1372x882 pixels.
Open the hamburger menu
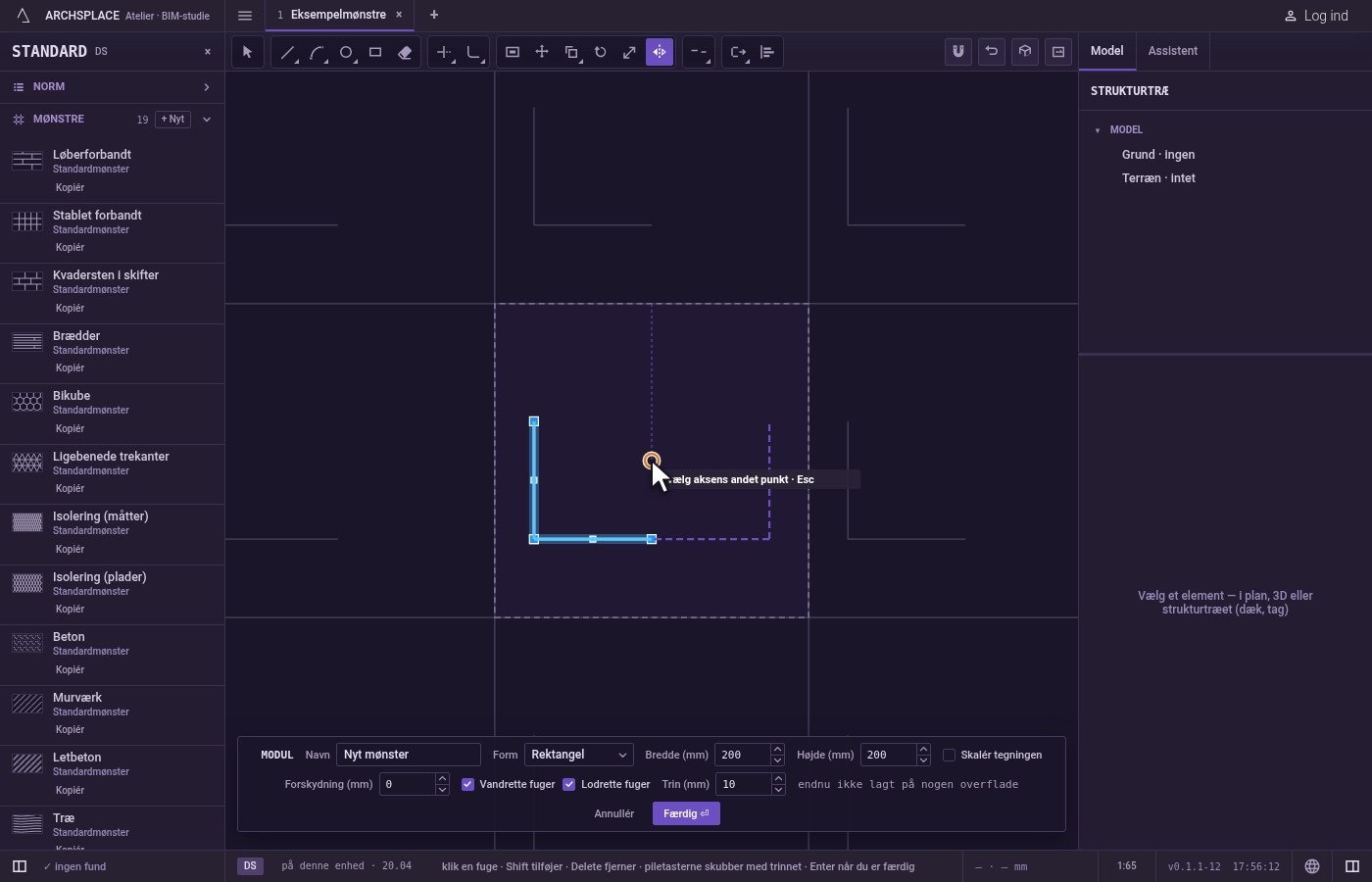(x=245, y=16)
